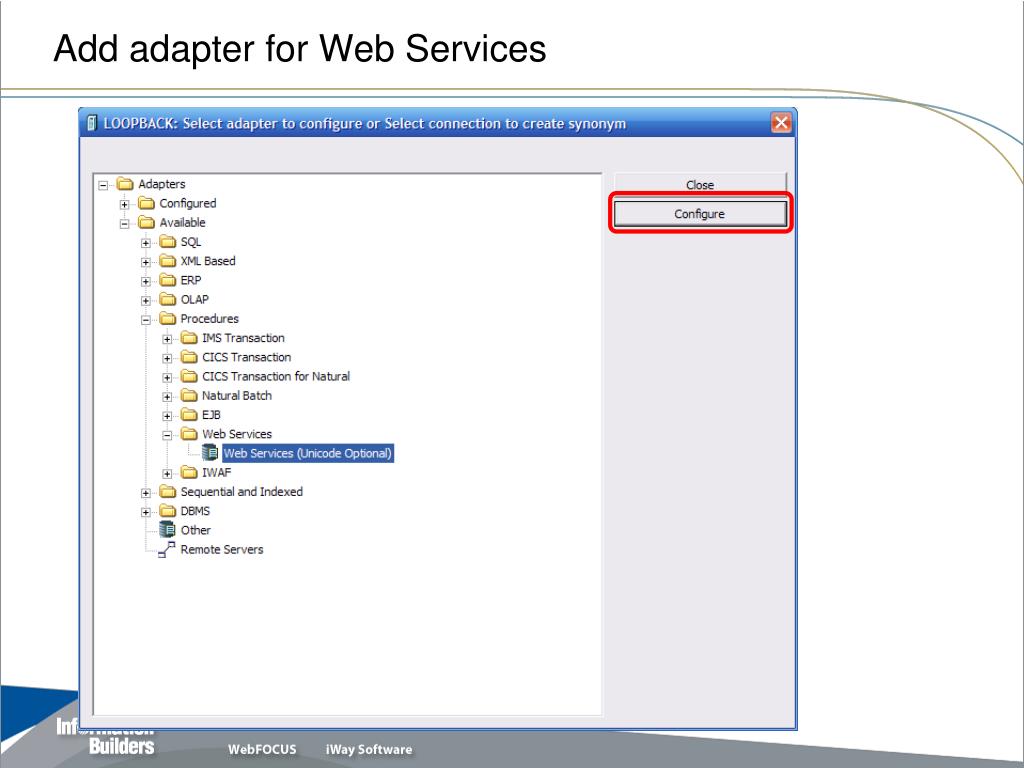The image size is (1024, 768).
Task: Click the OLAP folder icon
Action: pos(168,299)
